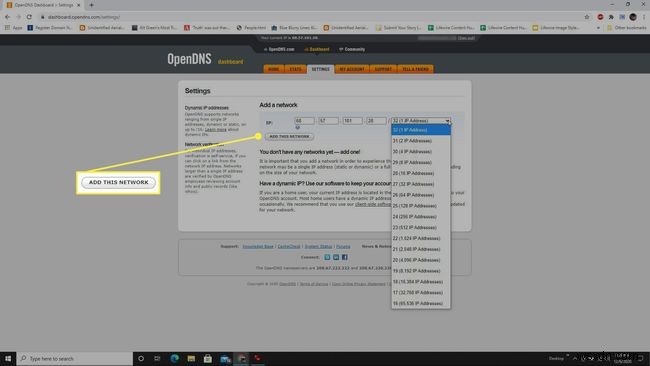Pick 29 (8 IP Addresses) option
Viewport: 650px width, 366px height.
(x=421, y=162)
